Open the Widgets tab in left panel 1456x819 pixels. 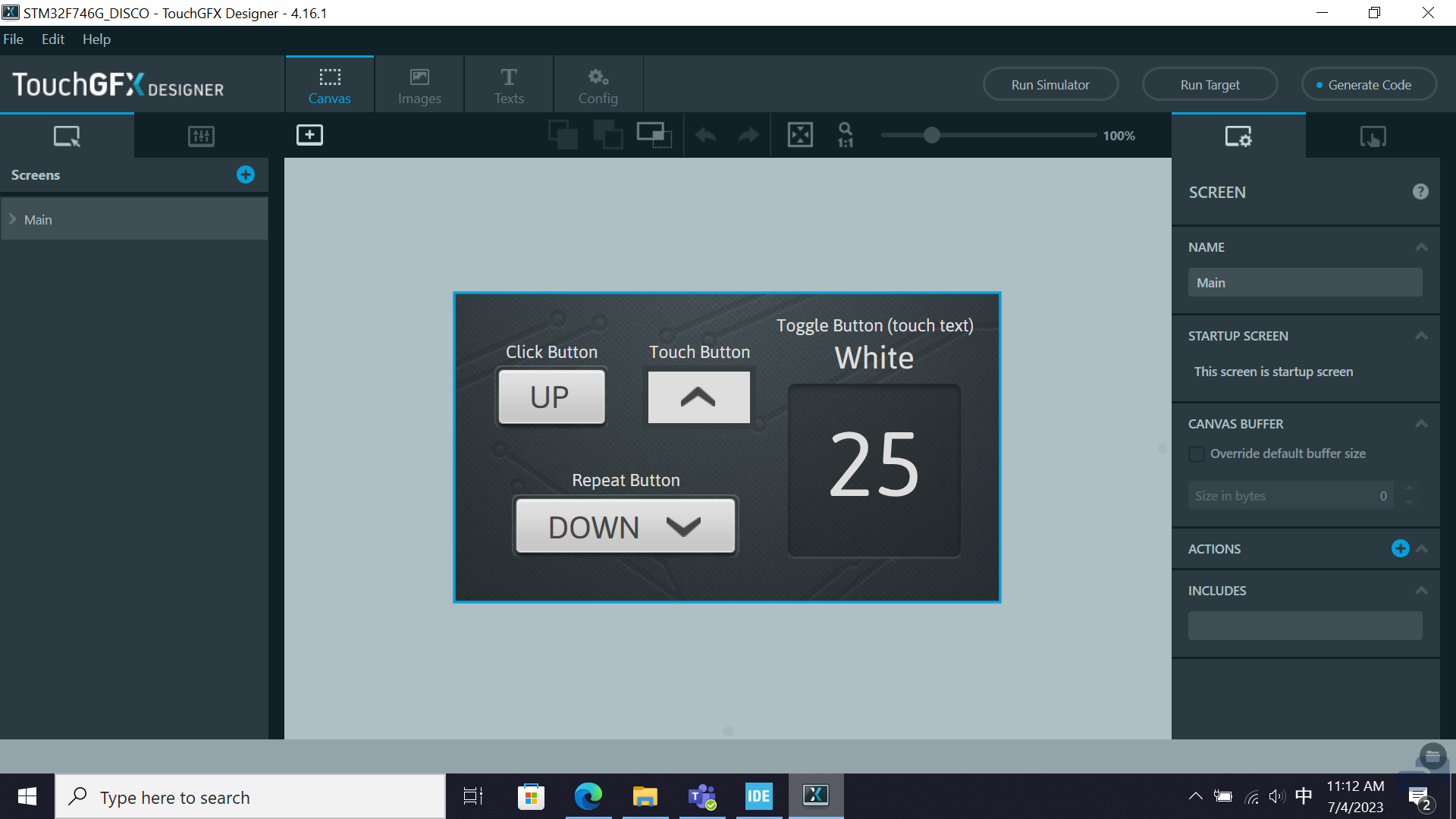click(201, 136)
